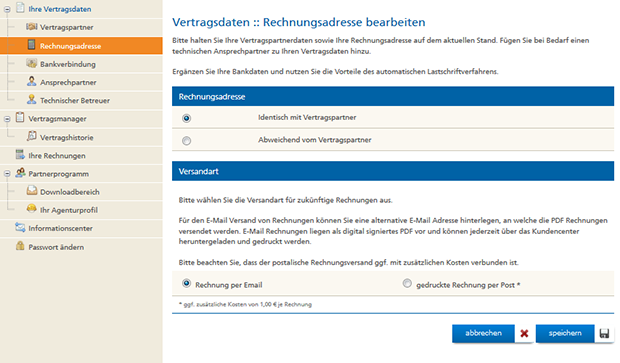Click the Informationscenter icon
The width and height of the screenshot is (620, 363).
pos(20,227)
